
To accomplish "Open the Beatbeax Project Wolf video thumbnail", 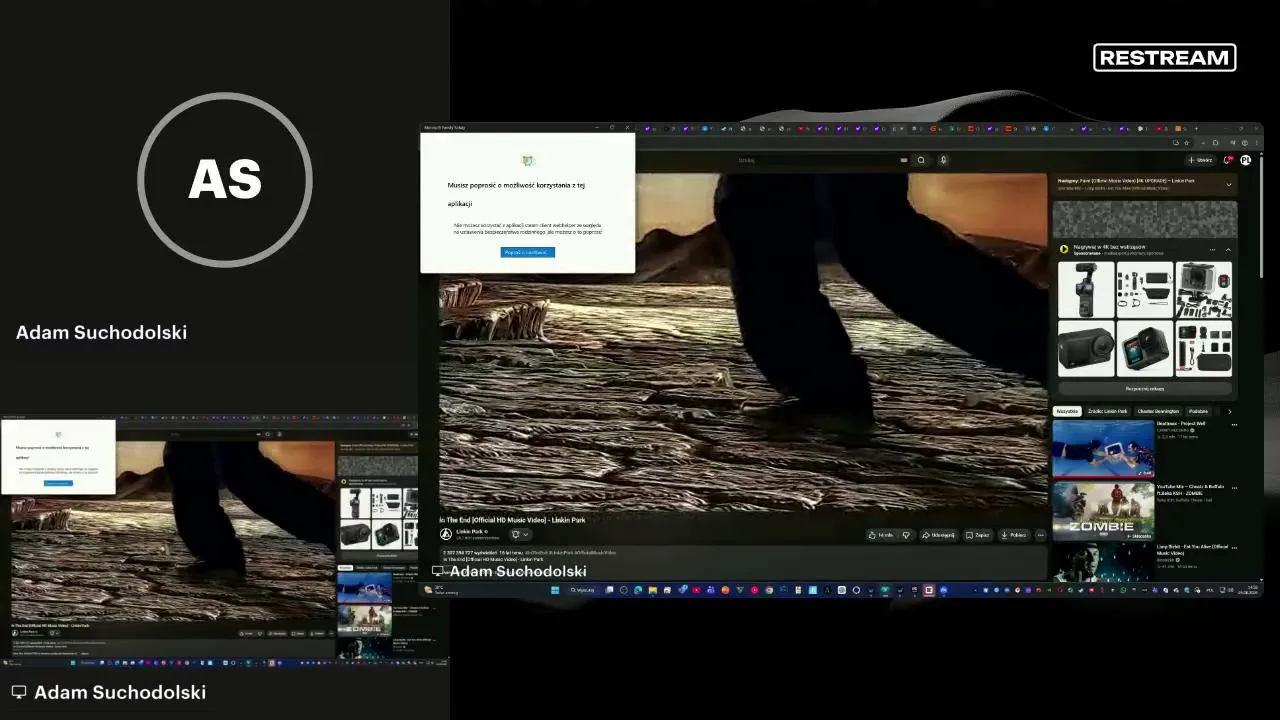I will coord(1103,448).
